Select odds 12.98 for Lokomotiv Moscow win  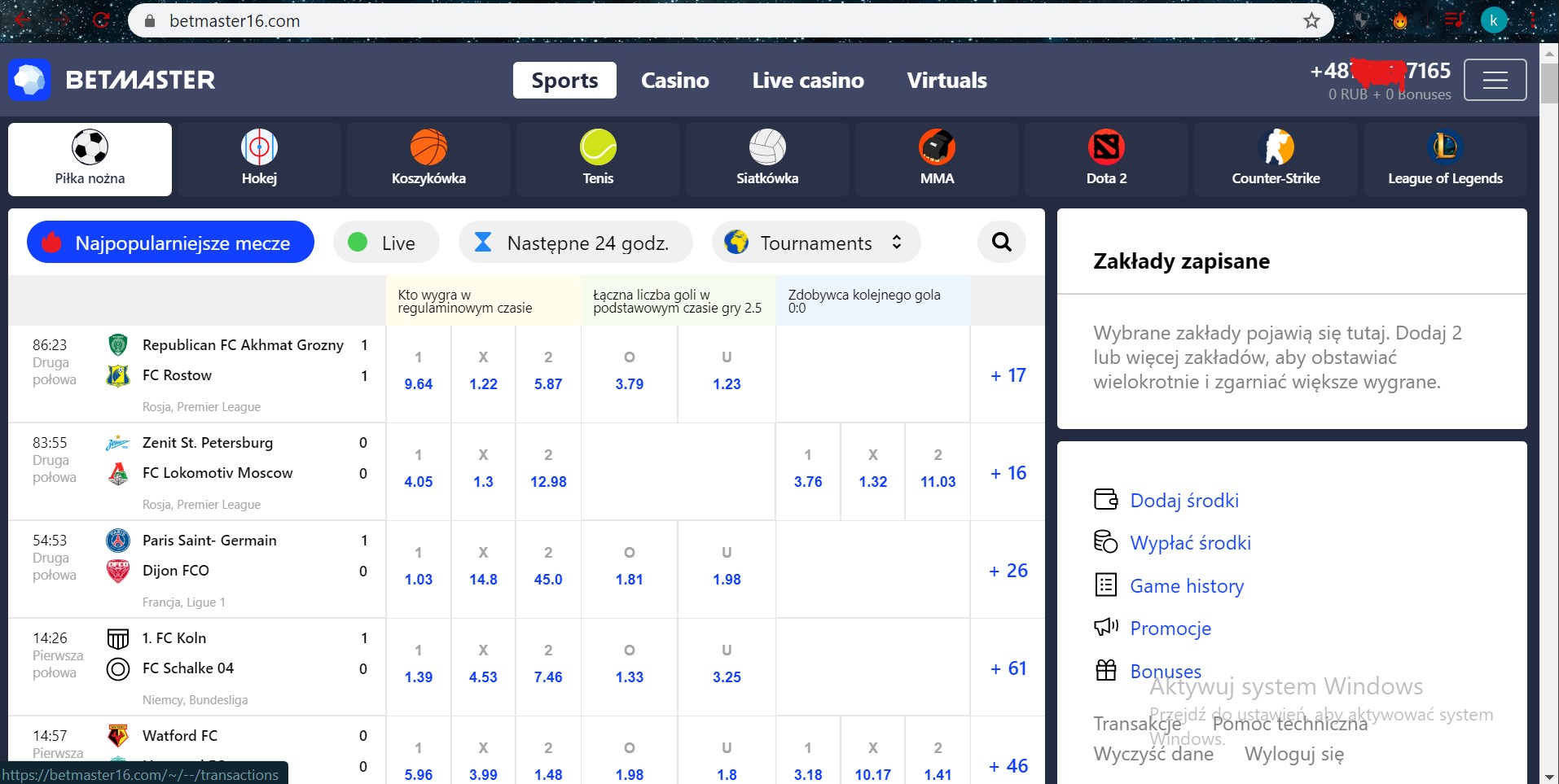pyautogui.click(x=548, y=472)
